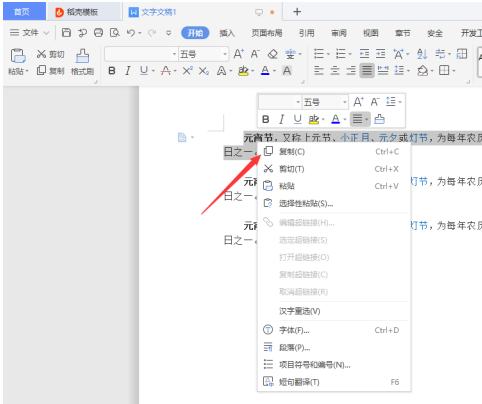This screenshot has height=404, width=482.
Task: Open the shading fill bucket dropdown
Action: coord(432,71)
